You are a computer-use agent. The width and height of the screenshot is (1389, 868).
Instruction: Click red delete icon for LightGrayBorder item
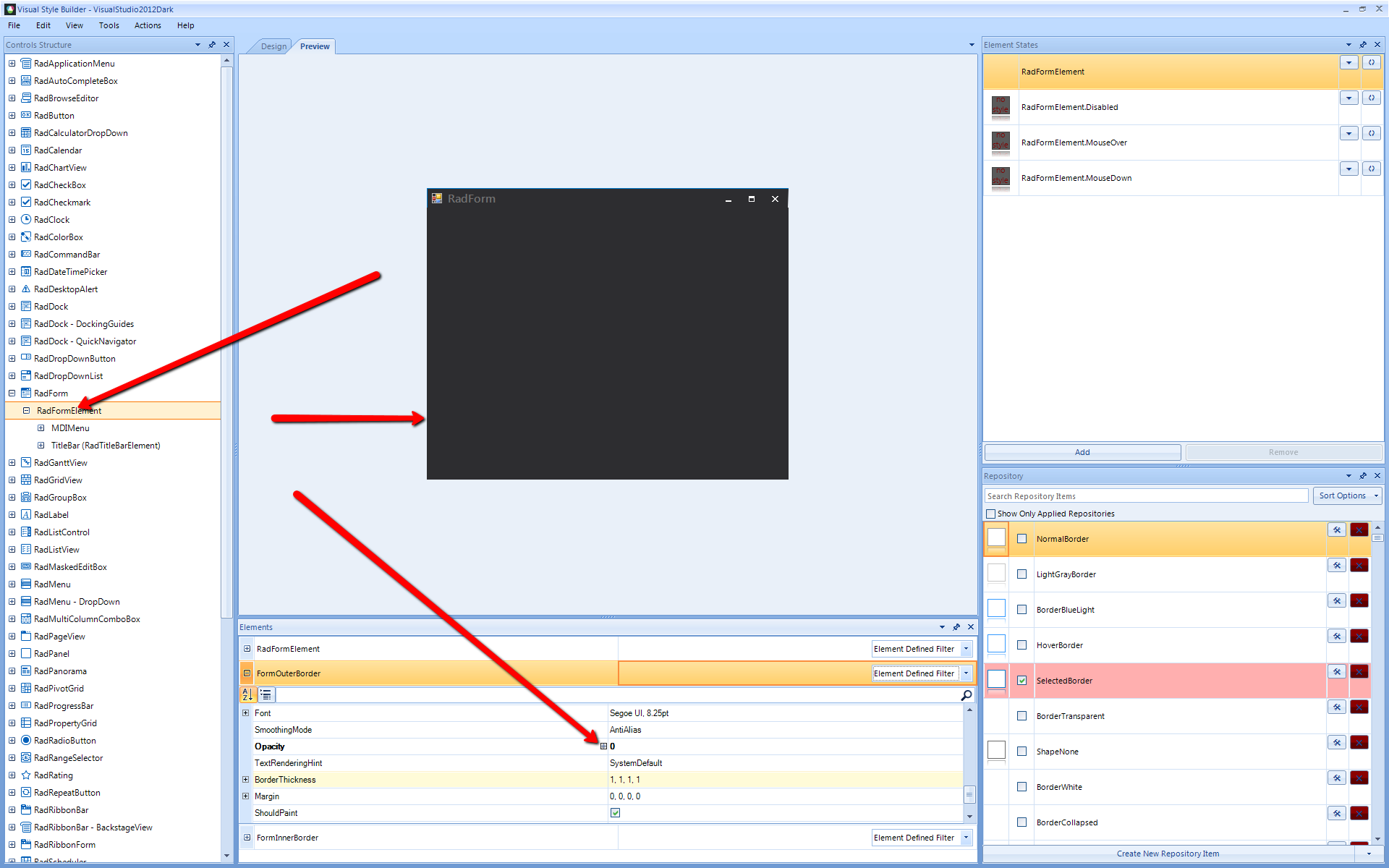pyautogui.click(x=1359, y=566)
